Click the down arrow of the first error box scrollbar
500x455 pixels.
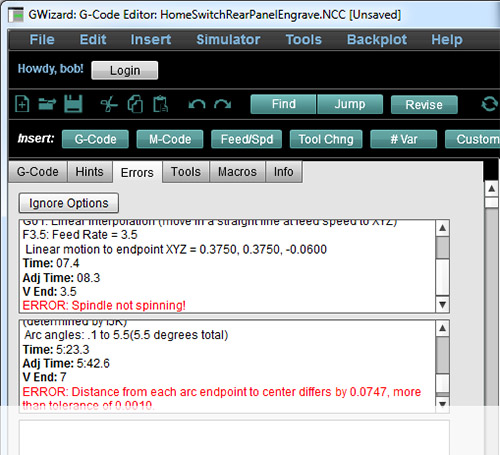click(443, 304)
